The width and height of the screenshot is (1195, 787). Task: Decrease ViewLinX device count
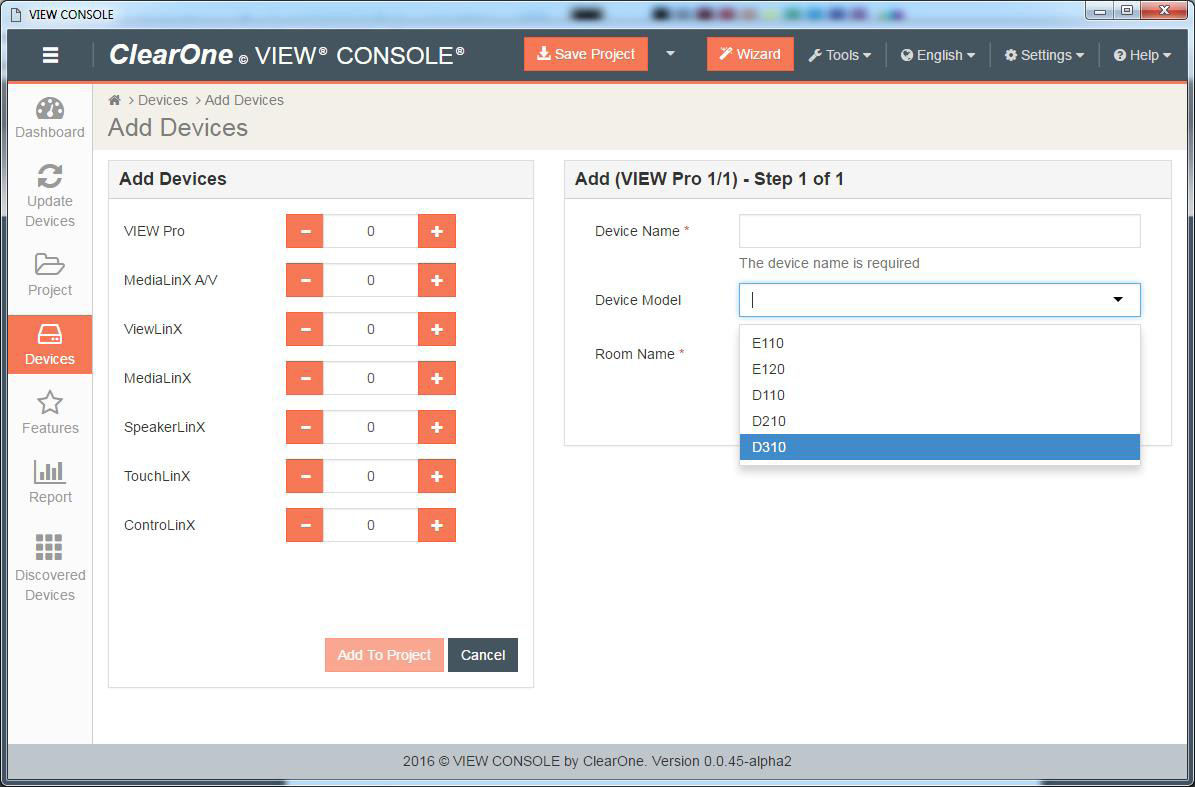(305, 329)
